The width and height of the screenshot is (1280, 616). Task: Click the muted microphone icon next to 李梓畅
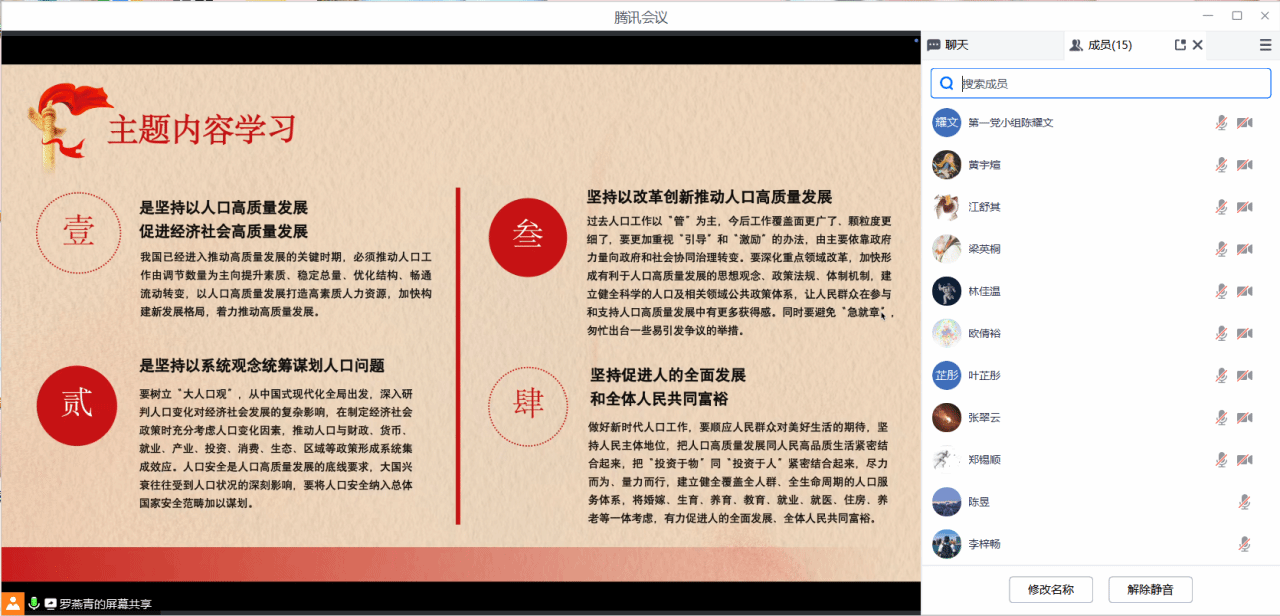pos(1244,544)
